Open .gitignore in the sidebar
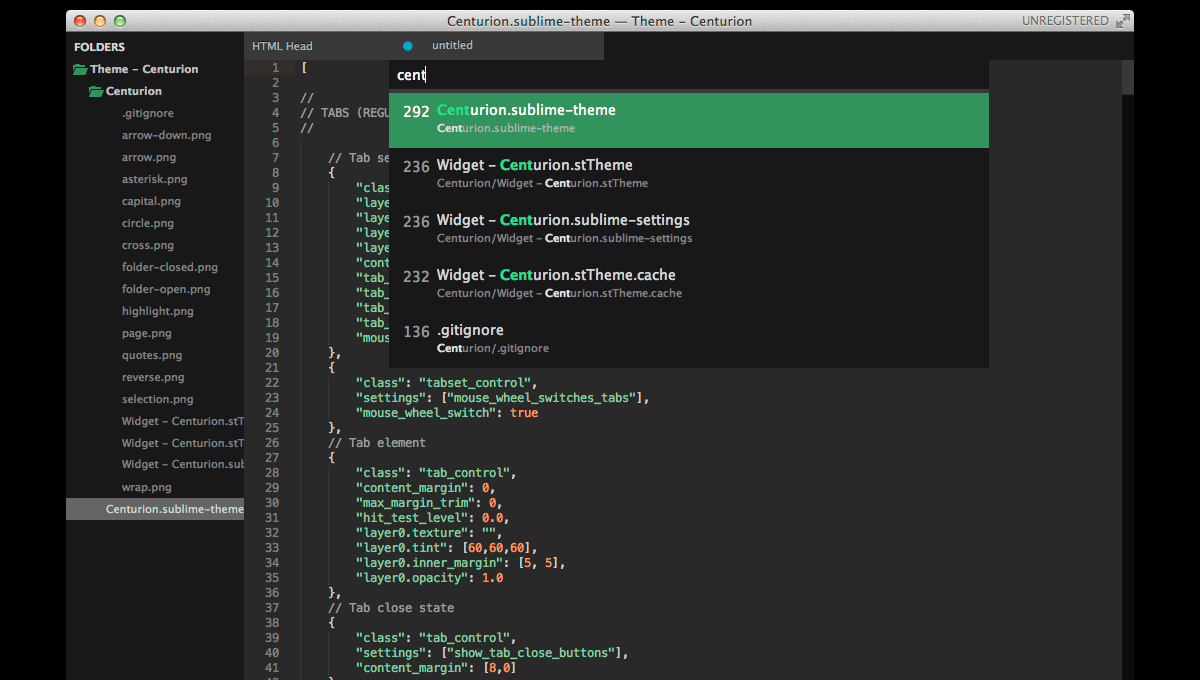Image resolution: width=1200 pixels, height=680 pixels. coord(148,113)
